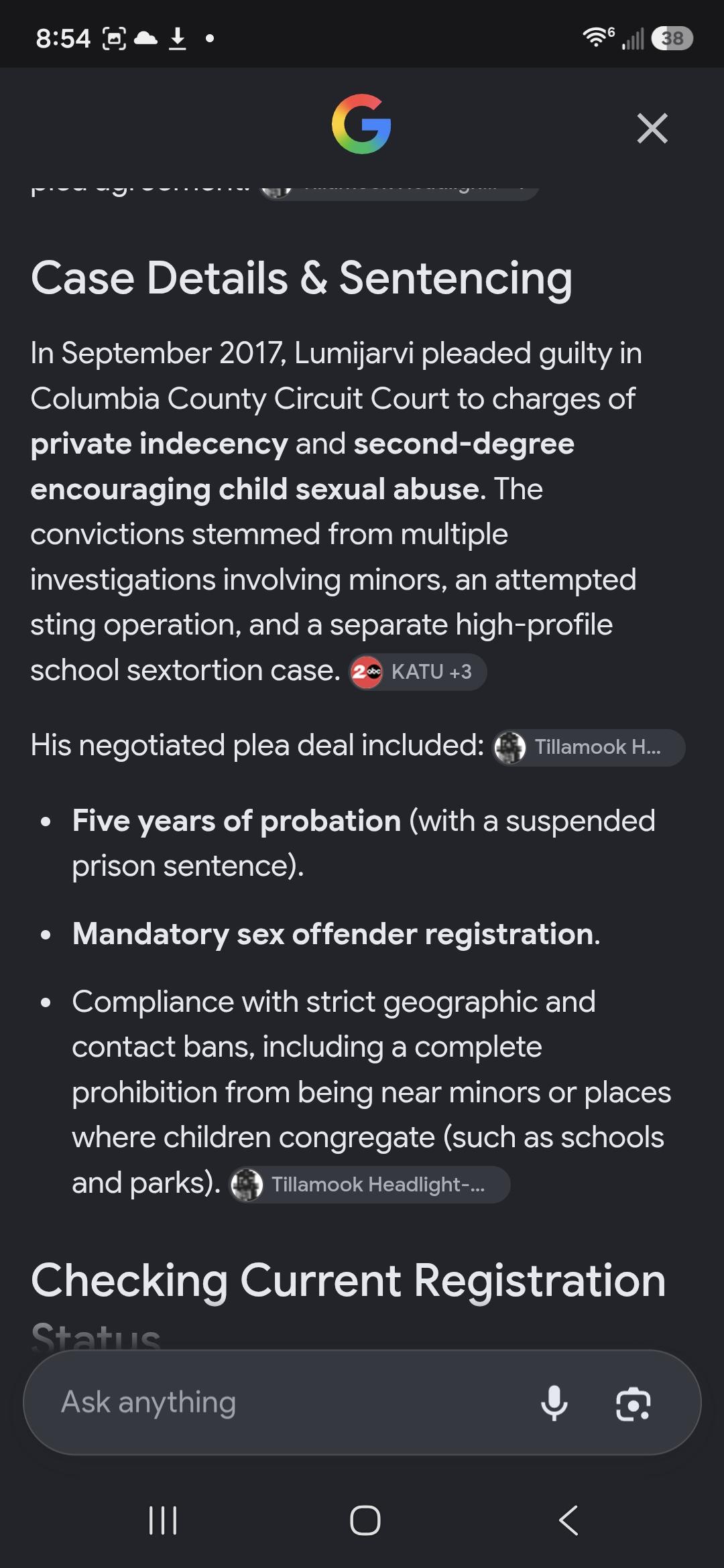Open Google Lens camera search

click(633, 1403)
